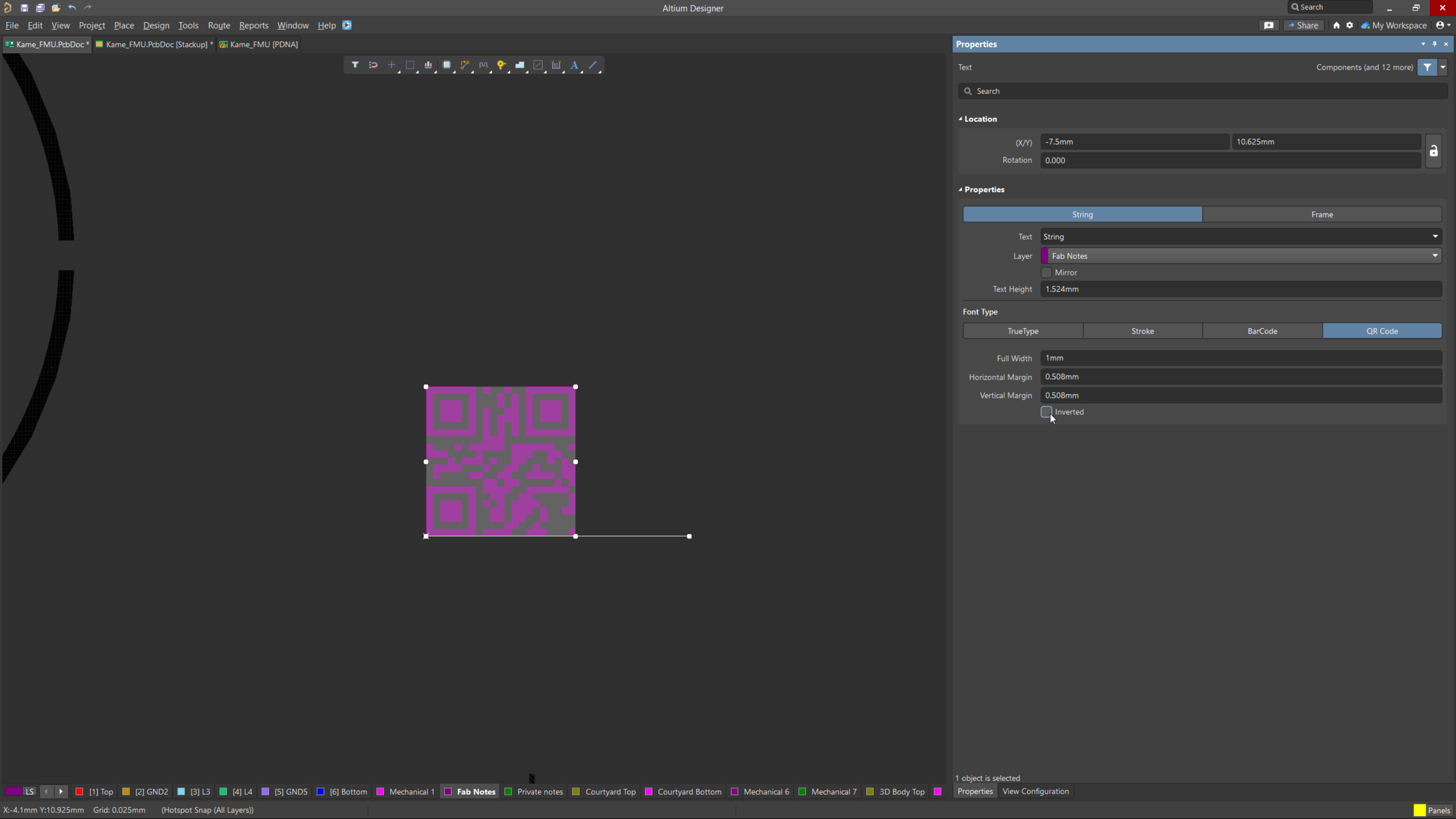1456x819 pixels.
Task: Choose the dashed rectangle selection tool
Action: 410,65
